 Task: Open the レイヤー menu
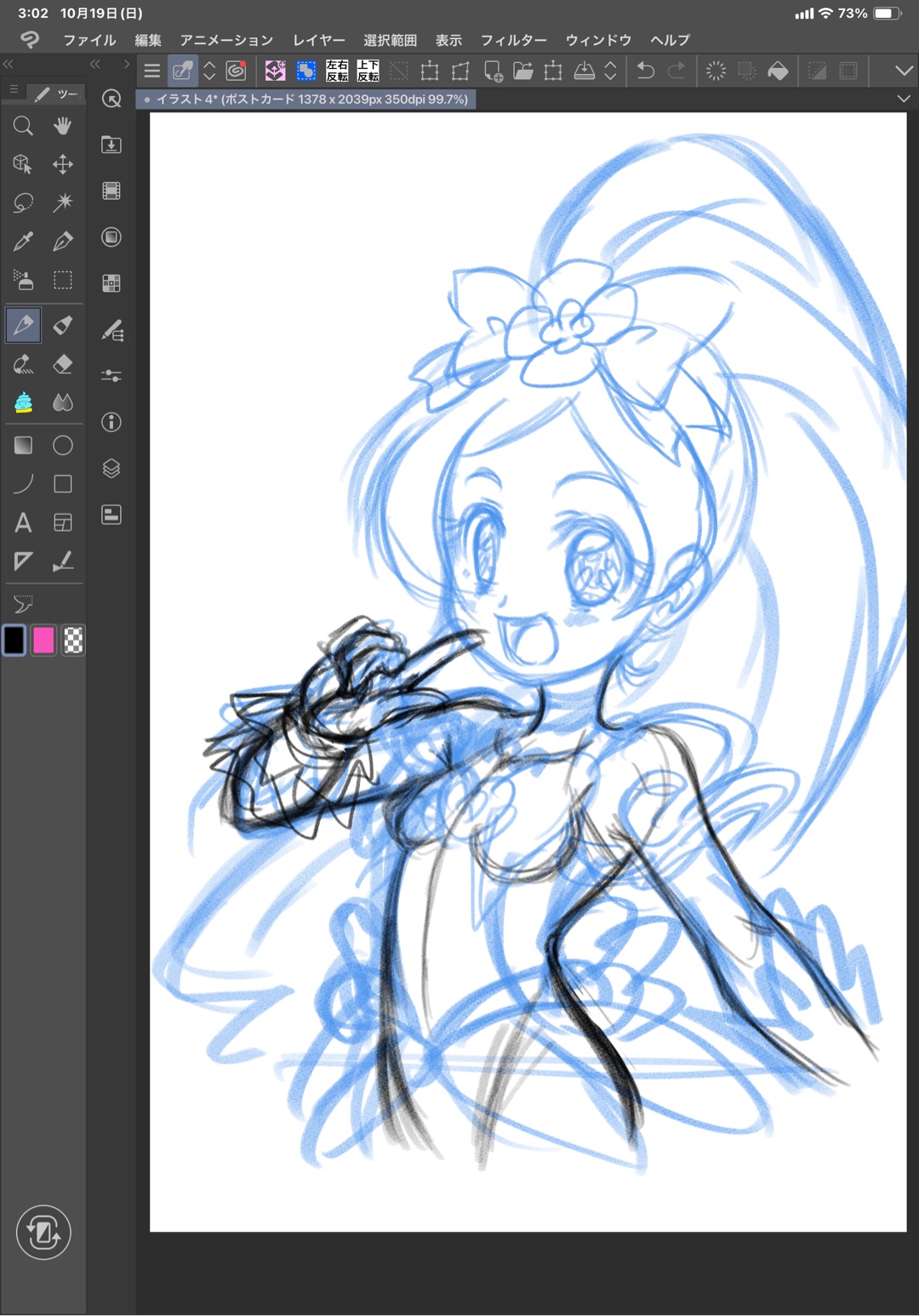coord(318,40)
